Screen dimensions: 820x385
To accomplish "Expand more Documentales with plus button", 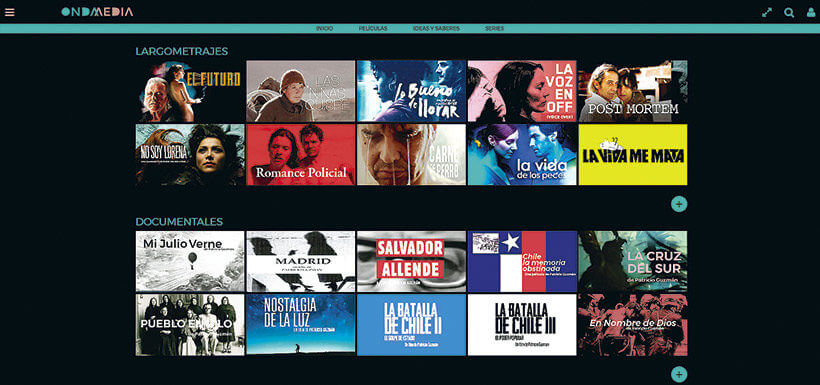I will coord(679,375).
